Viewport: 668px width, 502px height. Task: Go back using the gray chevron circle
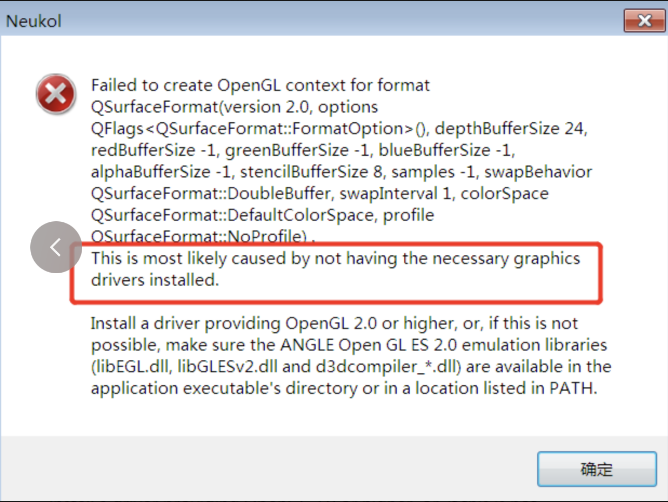point(56,247)
